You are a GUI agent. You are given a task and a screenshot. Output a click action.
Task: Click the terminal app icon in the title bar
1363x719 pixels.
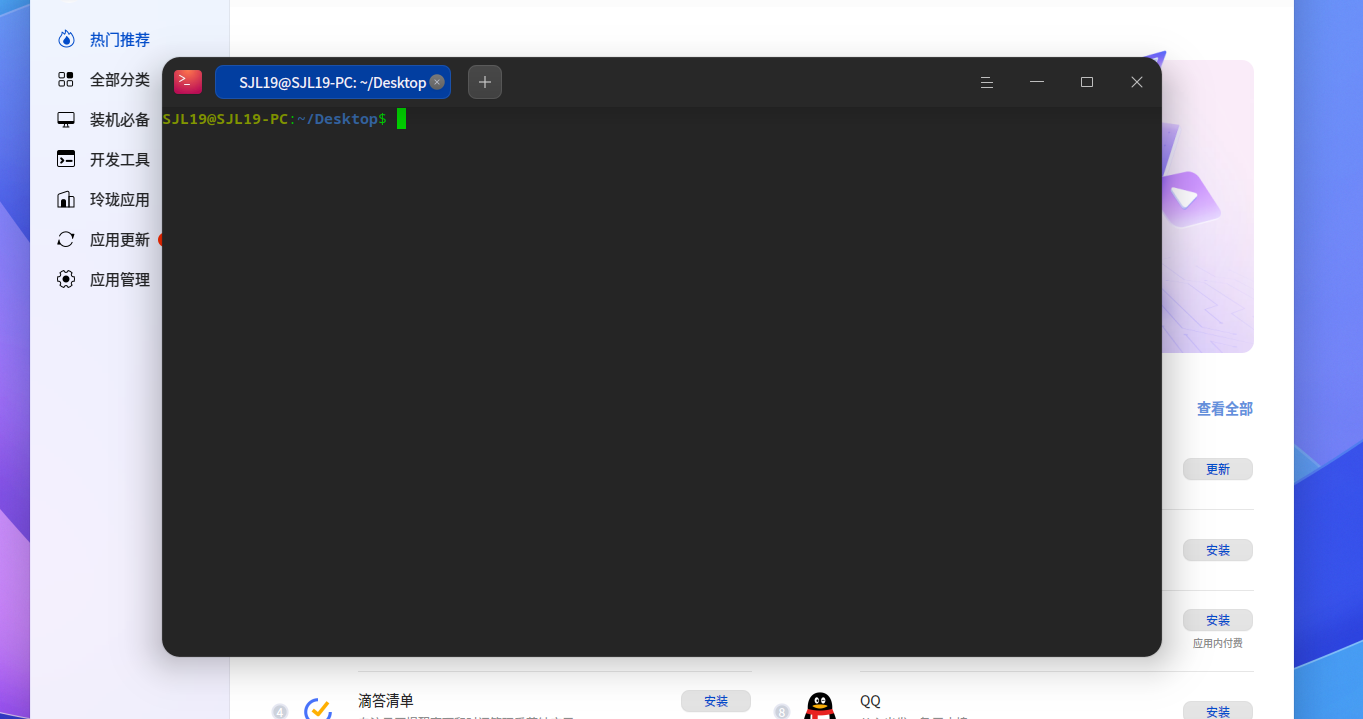point(188,82)
